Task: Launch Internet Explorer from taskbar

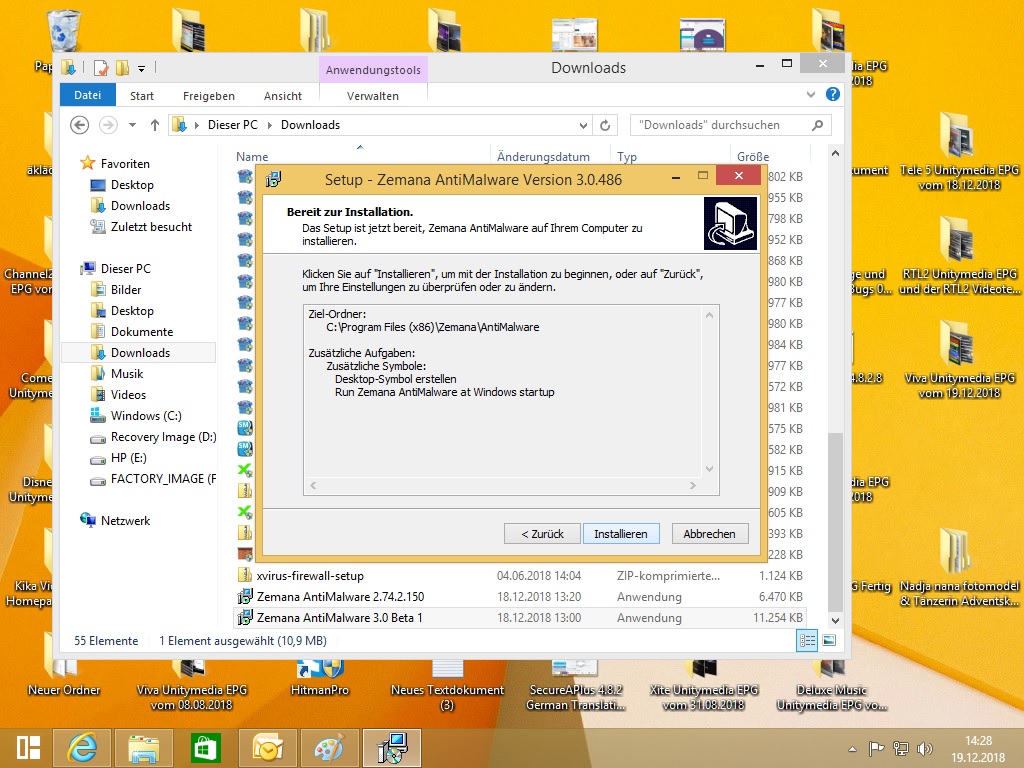Action: pos(82,748)
